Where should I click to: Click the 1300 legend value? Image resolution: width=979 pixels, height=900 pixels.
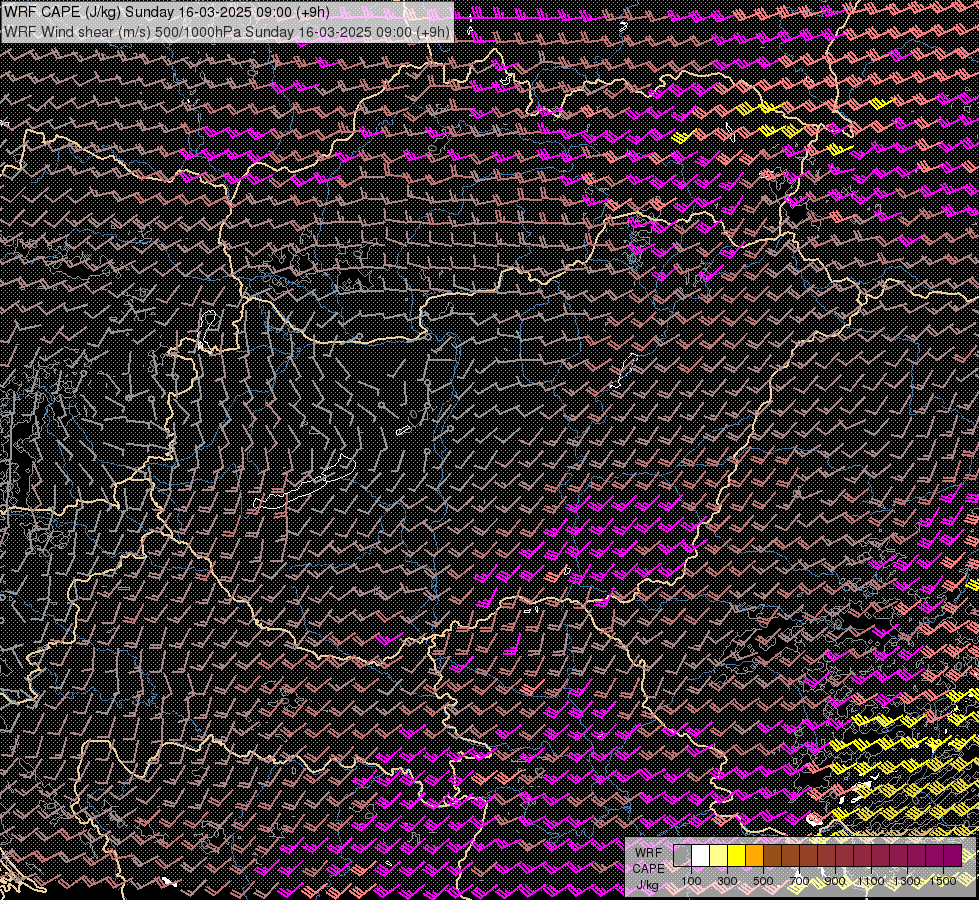[907, 881]
